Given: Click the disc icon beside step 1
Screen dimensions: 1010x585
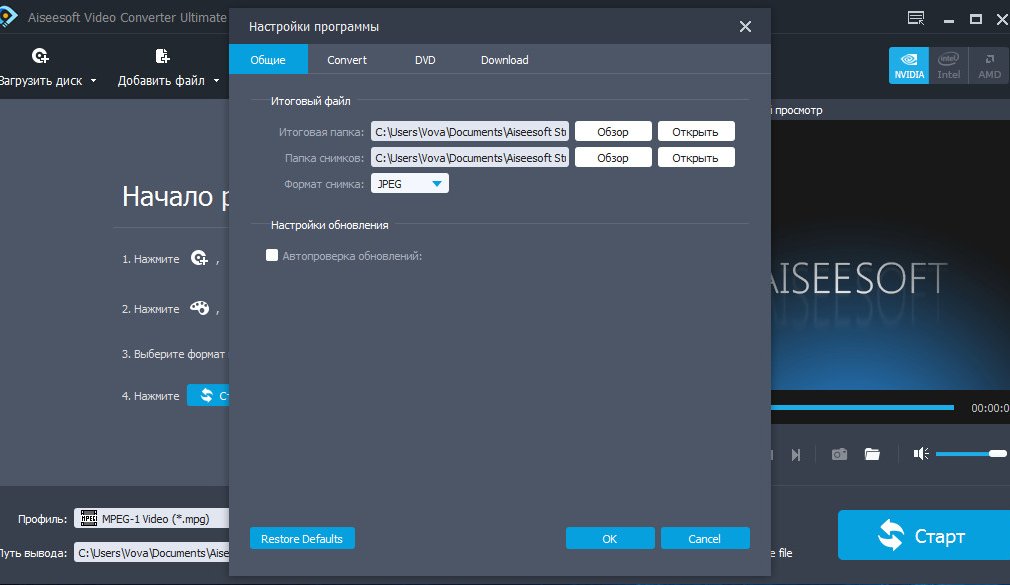Looking at the screenshot, I should point(199,258).
